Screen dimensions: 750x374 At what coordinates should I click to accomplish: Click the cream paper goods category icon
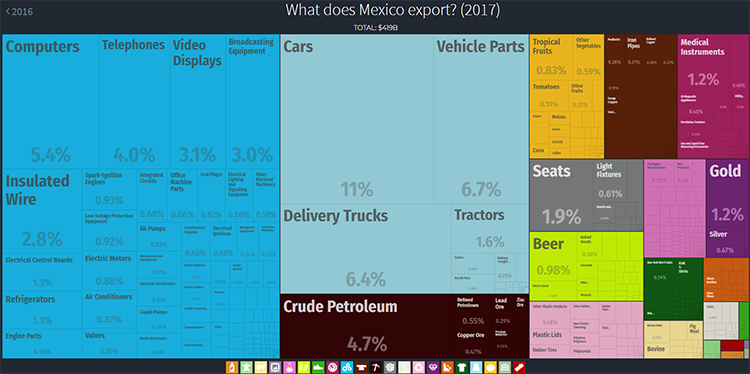[404, 367]
